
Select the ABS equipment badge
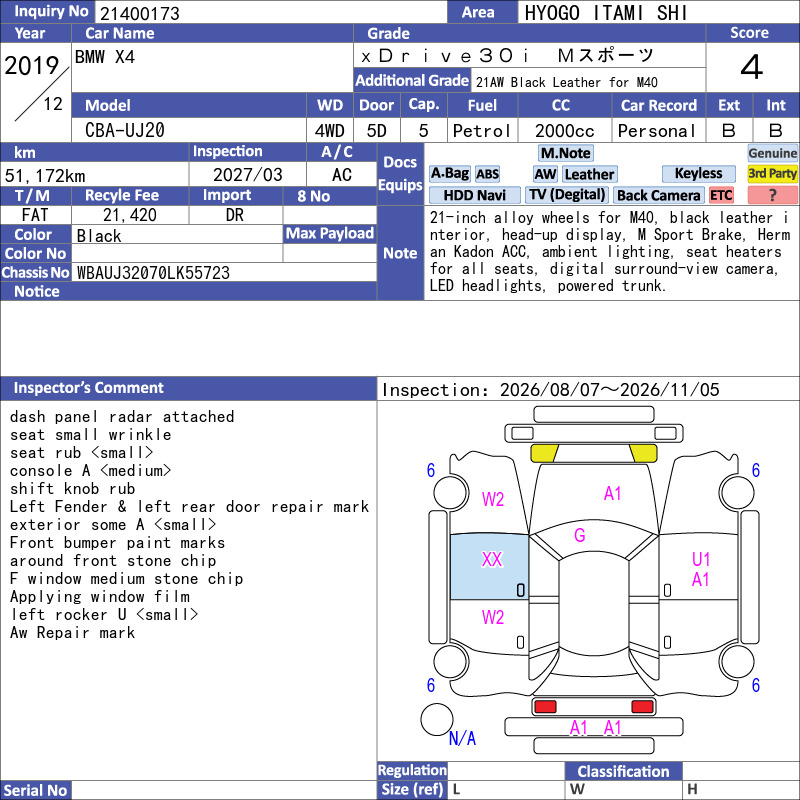tap(487, 174)
